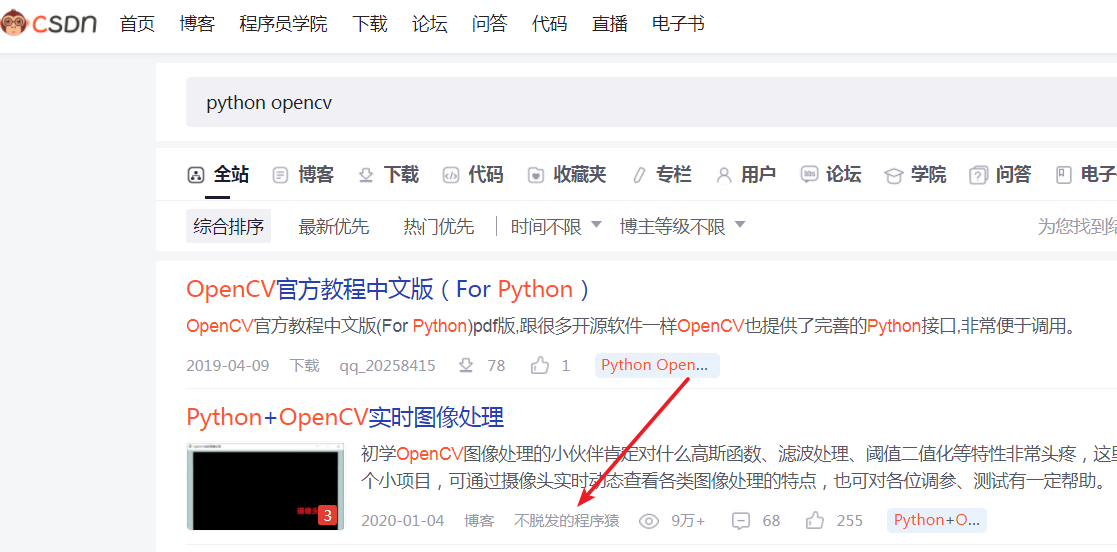1117x552 pixels.
Task: Click the date 2019-04-09
Action: (x=227, y=366)
